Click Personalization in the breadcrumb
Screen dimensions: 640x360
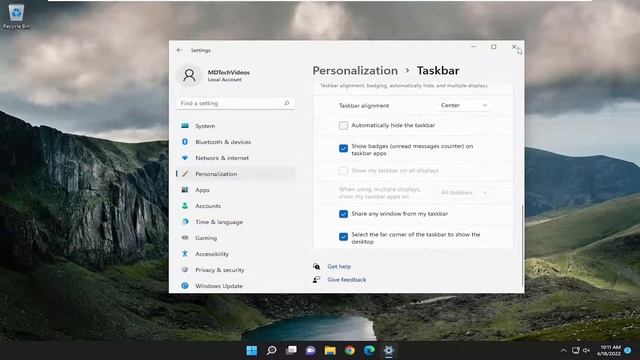pos(355,71)
